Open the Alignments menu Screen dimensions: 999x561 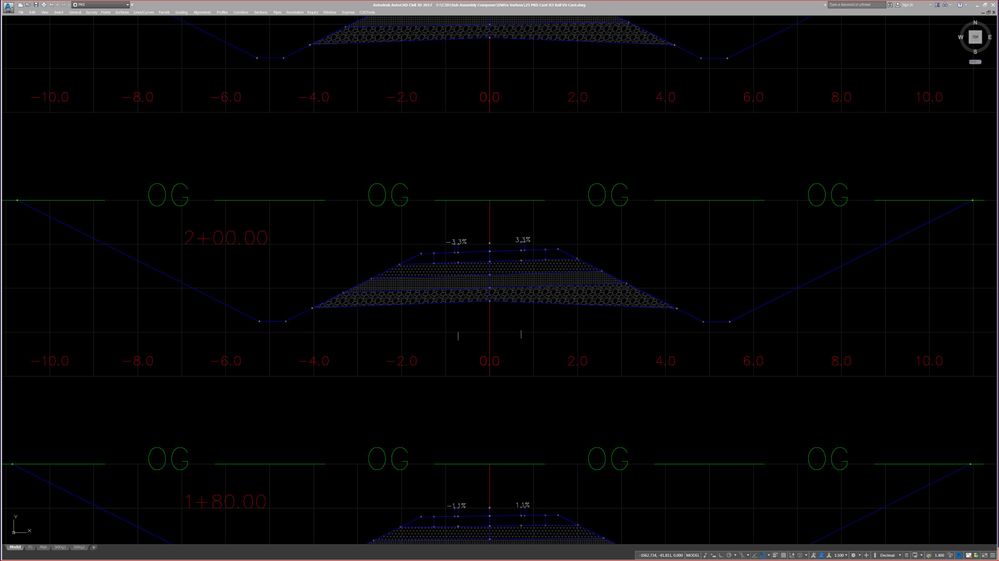click(x=202, y=12)
